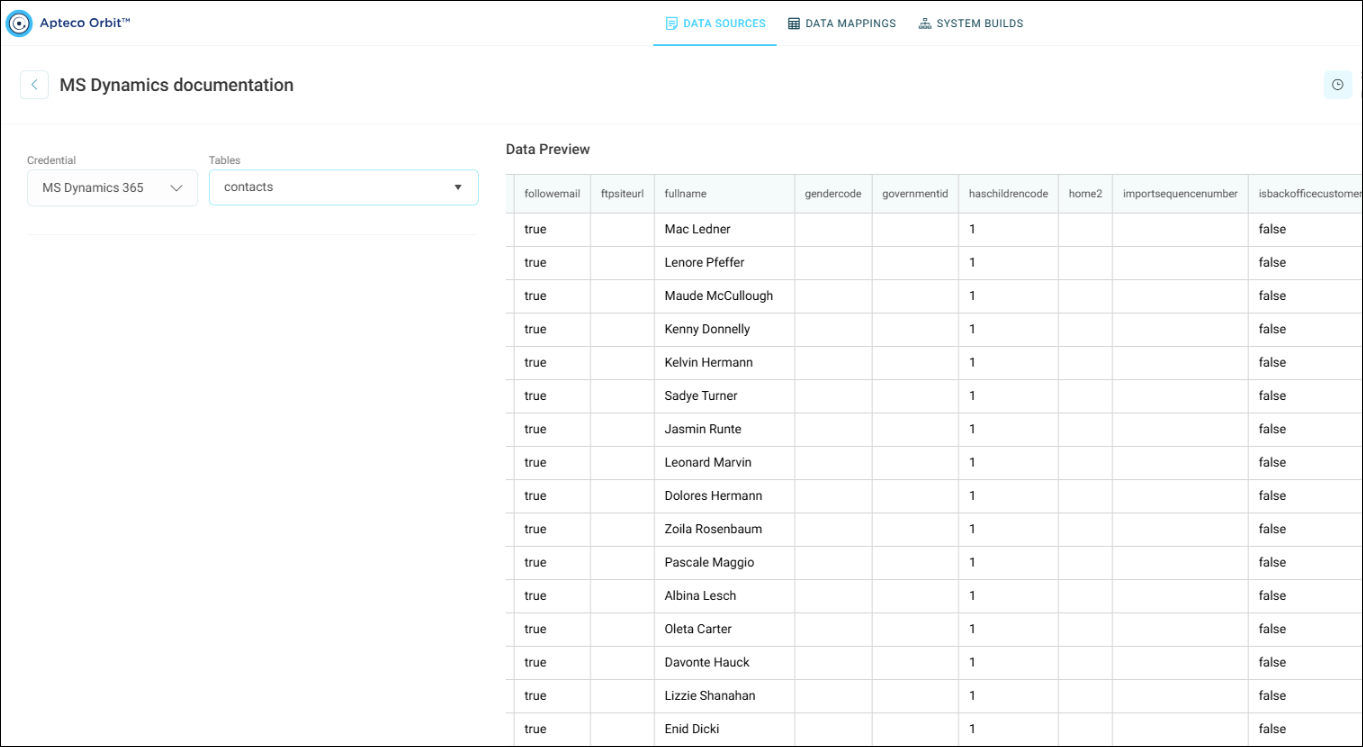
Task: Go back using the left chevron button
Action: tap(34, 85)
